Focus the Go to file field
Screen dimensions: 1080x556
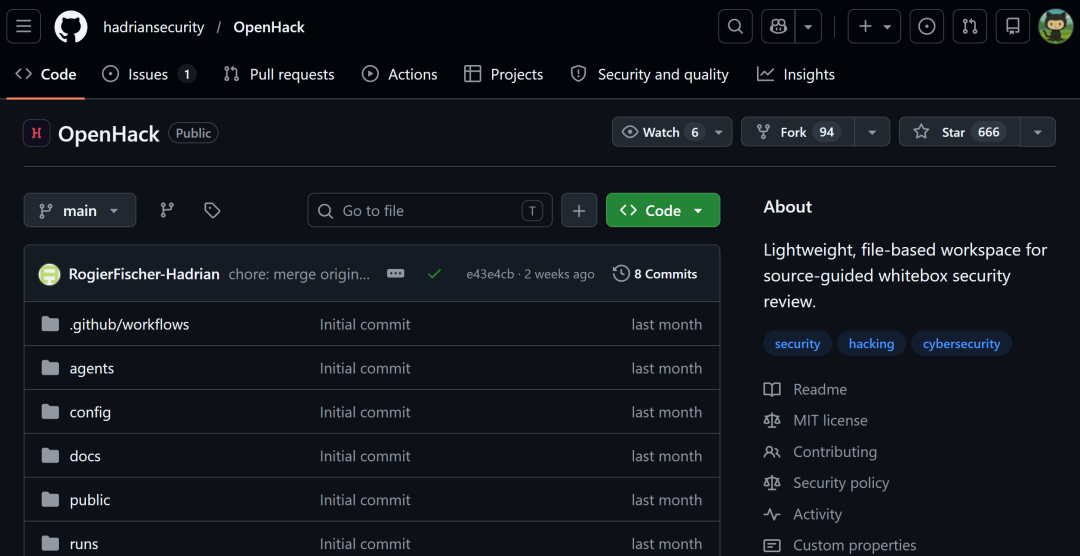[x=430, y=211]
